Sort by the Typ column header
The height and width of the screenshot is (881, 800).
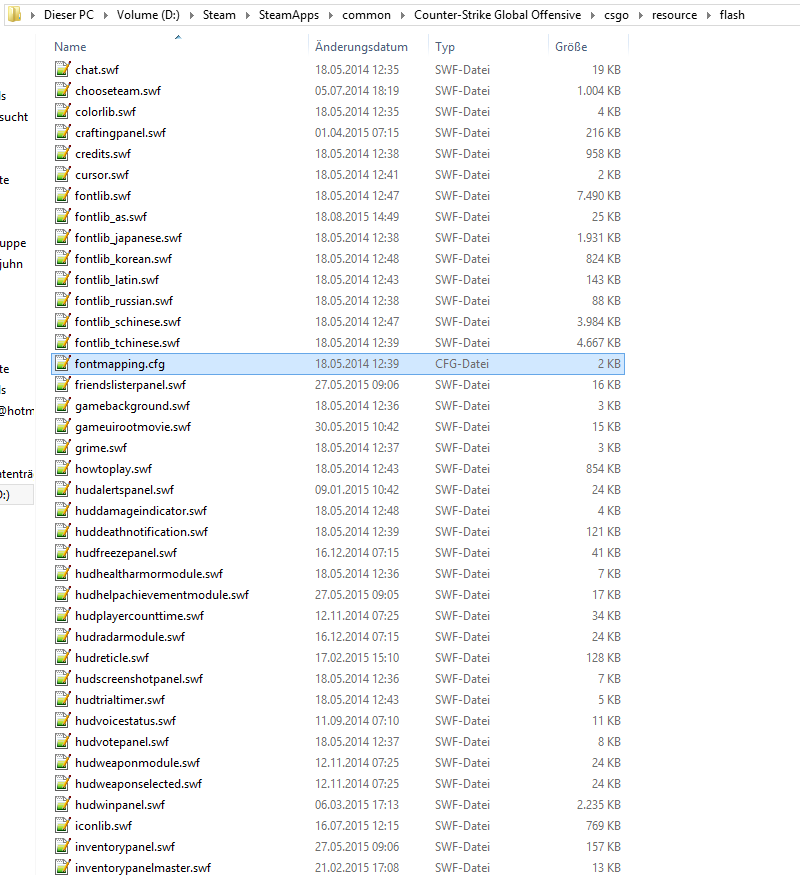(445, 47)
